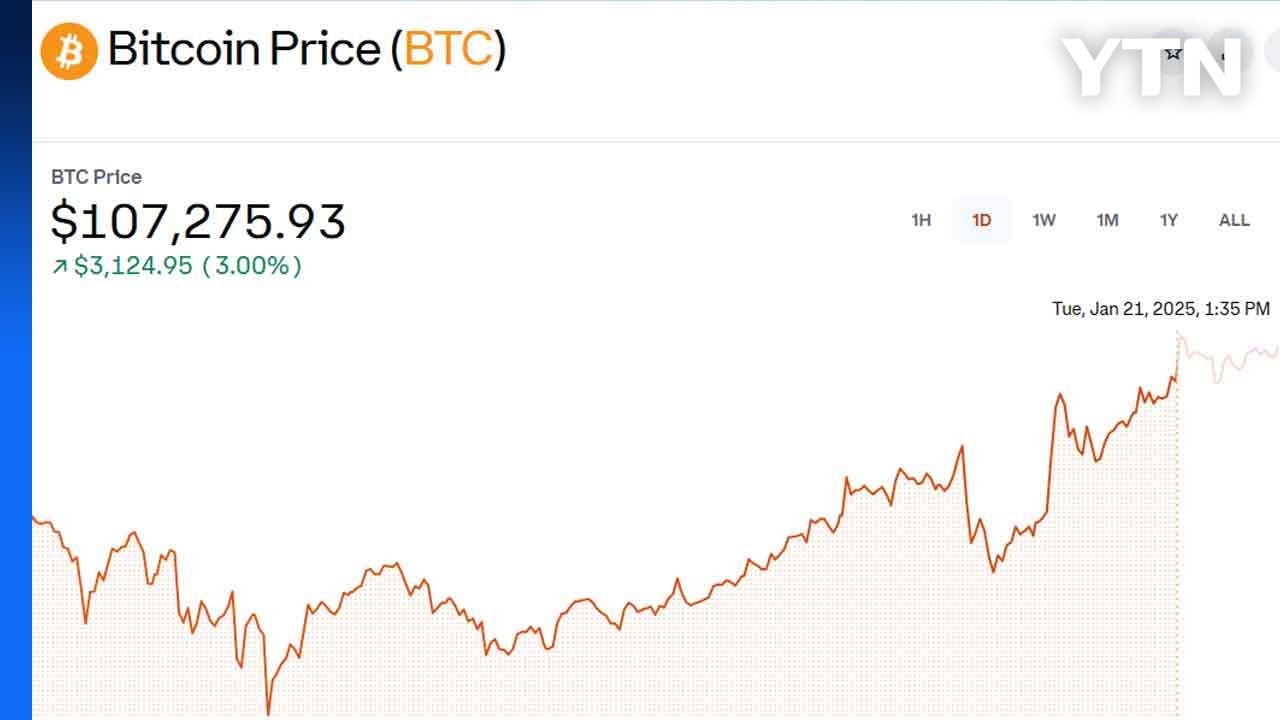Click the faded chart line after the cursor
Screen dimensions: 1280x720
(x=1230, y=362)
